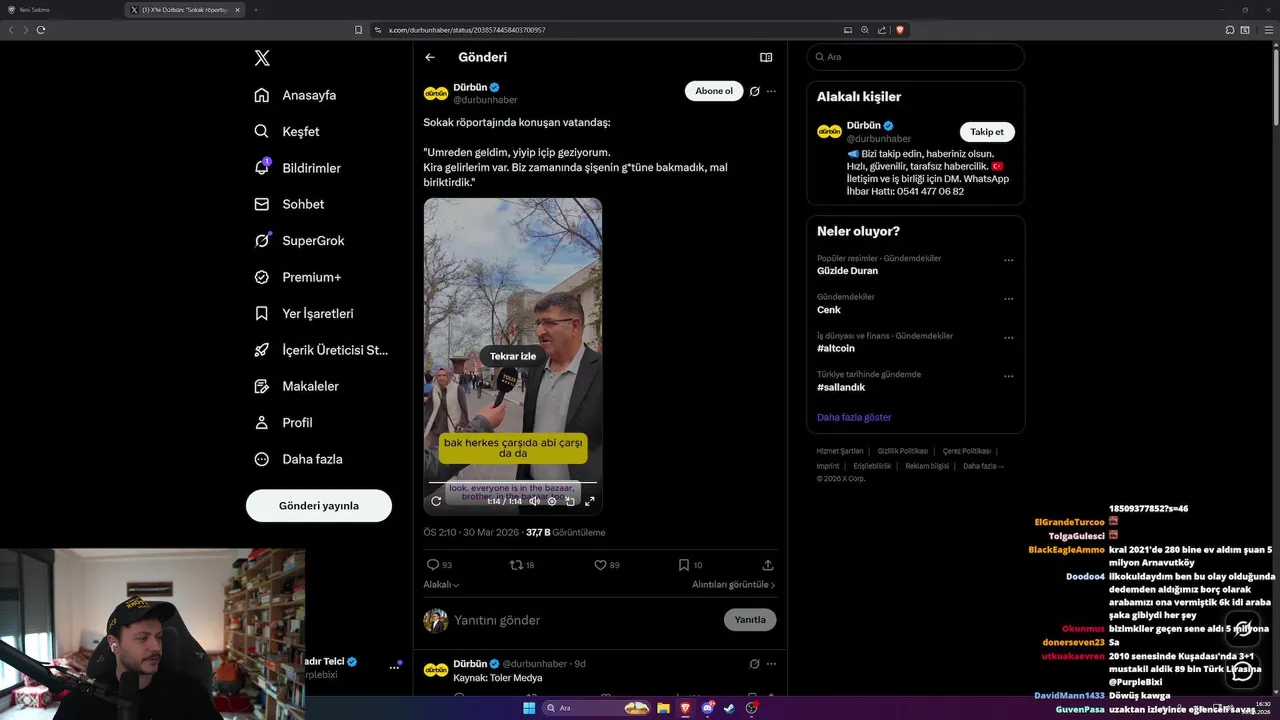Click the Yanıtla button
This screenshot has height=720, width=1280.
click(750, 620)
